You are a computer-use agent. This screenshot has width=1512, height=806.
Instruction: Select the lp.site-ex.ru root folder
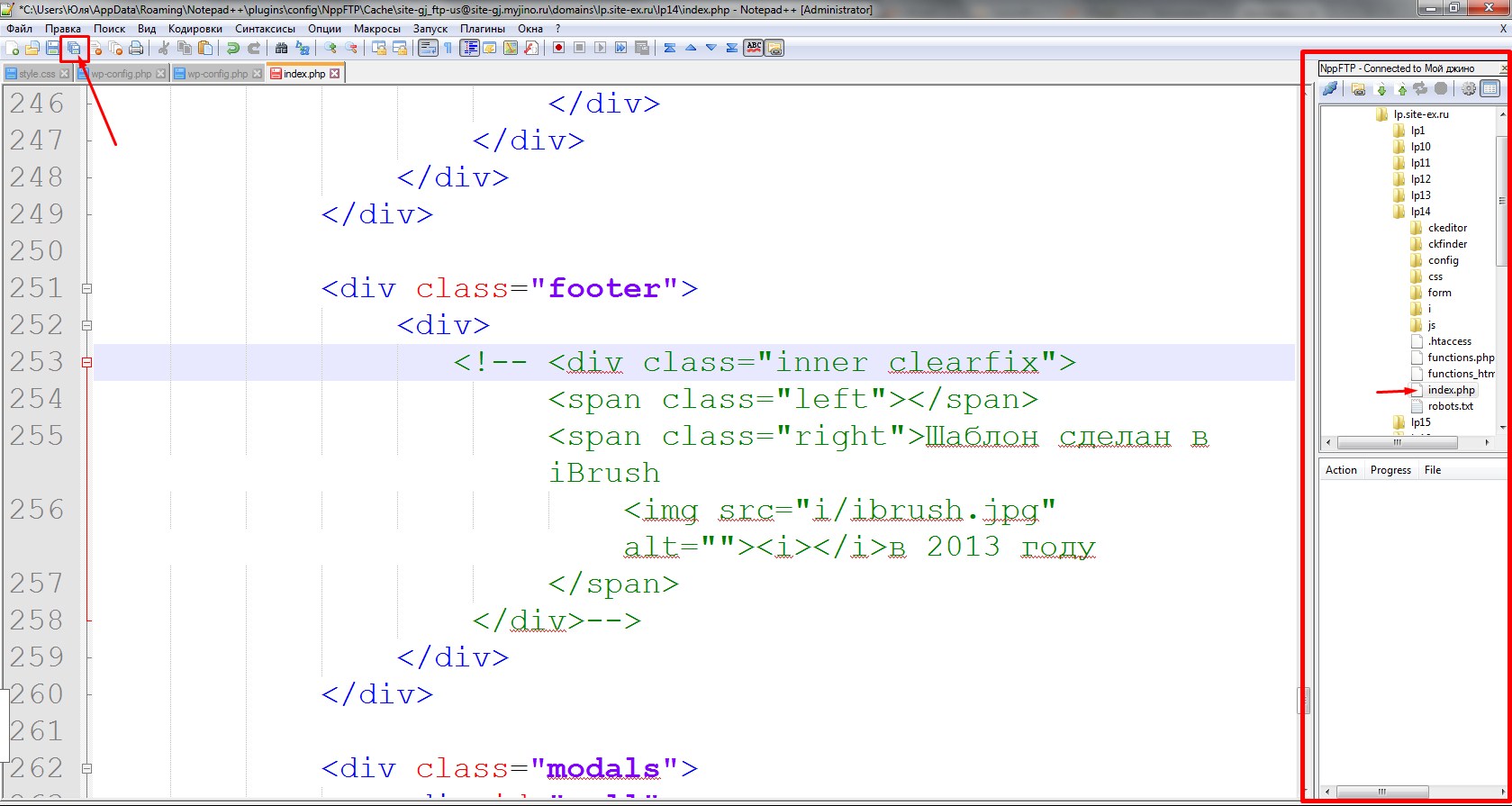[x=1421, y=114]
